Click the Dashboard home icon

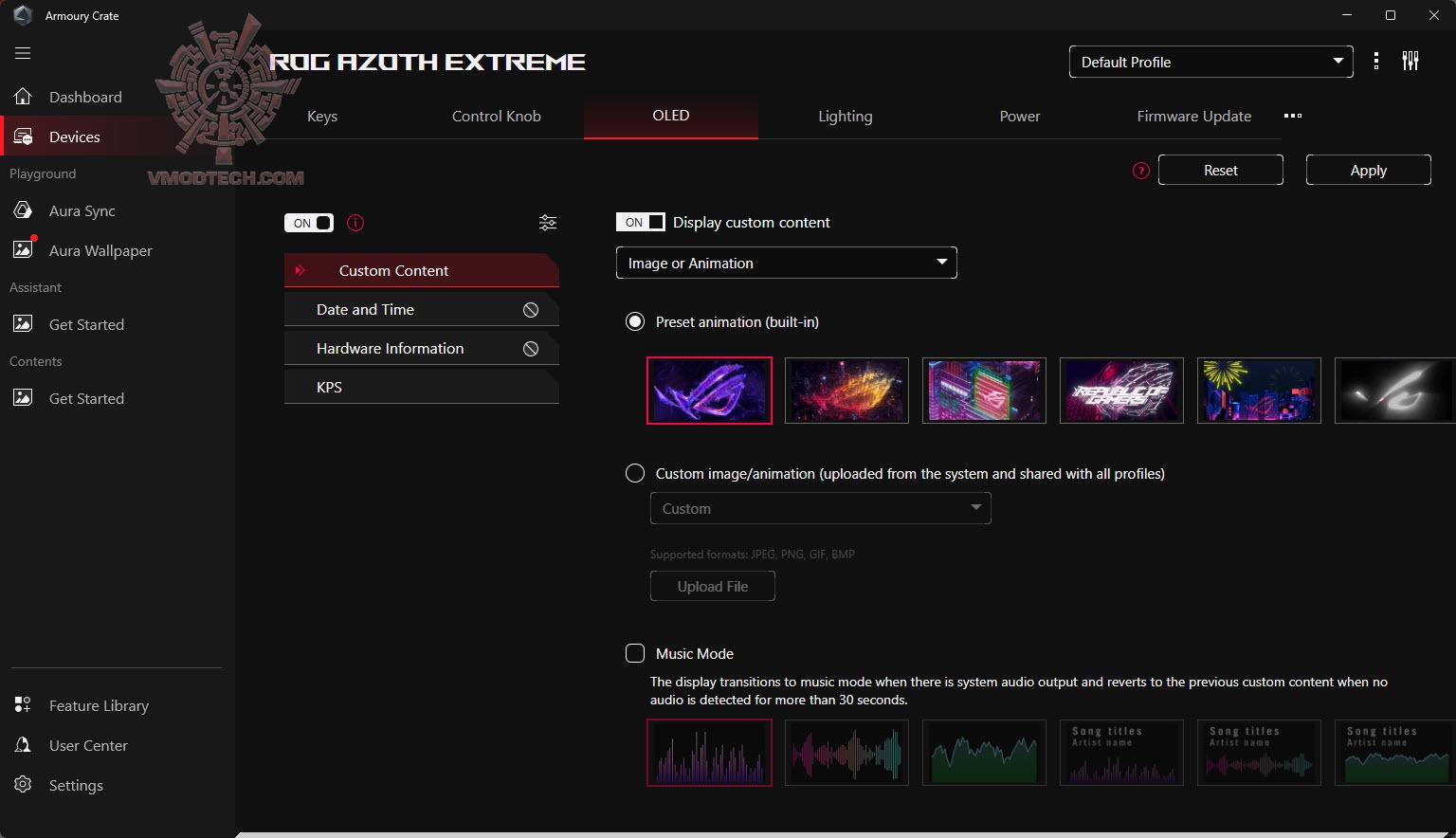[x=23, y=97]
